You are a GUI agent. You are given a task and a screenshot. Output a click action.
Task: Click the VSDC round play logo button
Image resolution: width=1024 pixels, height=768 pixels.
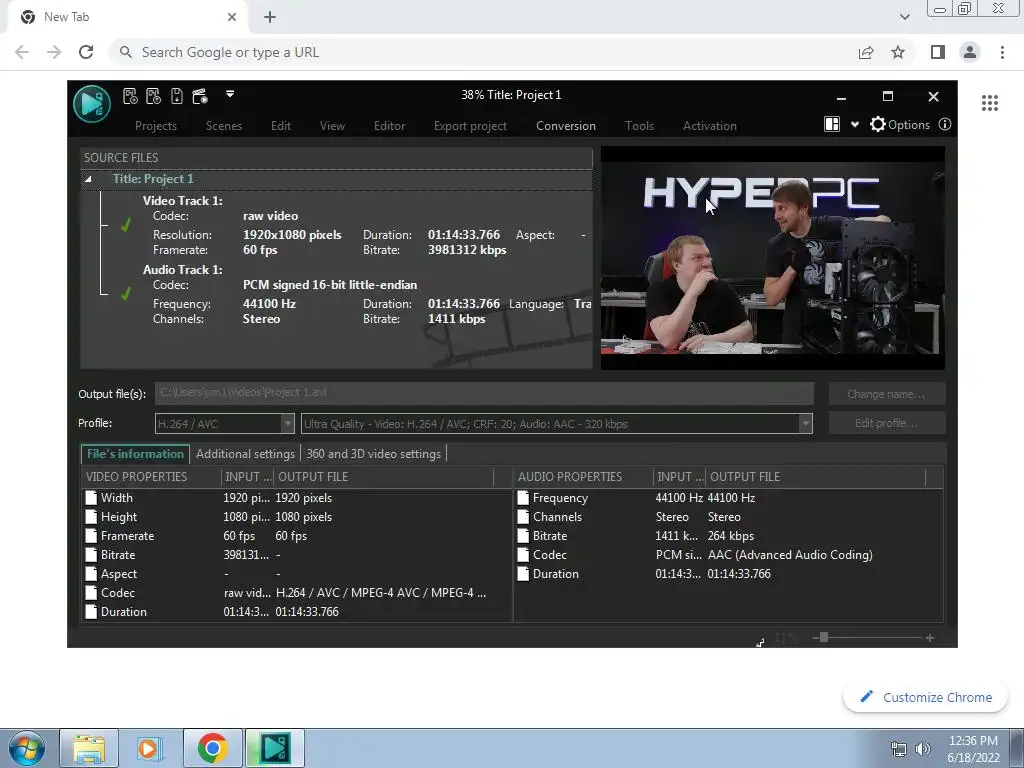(92, 104)
